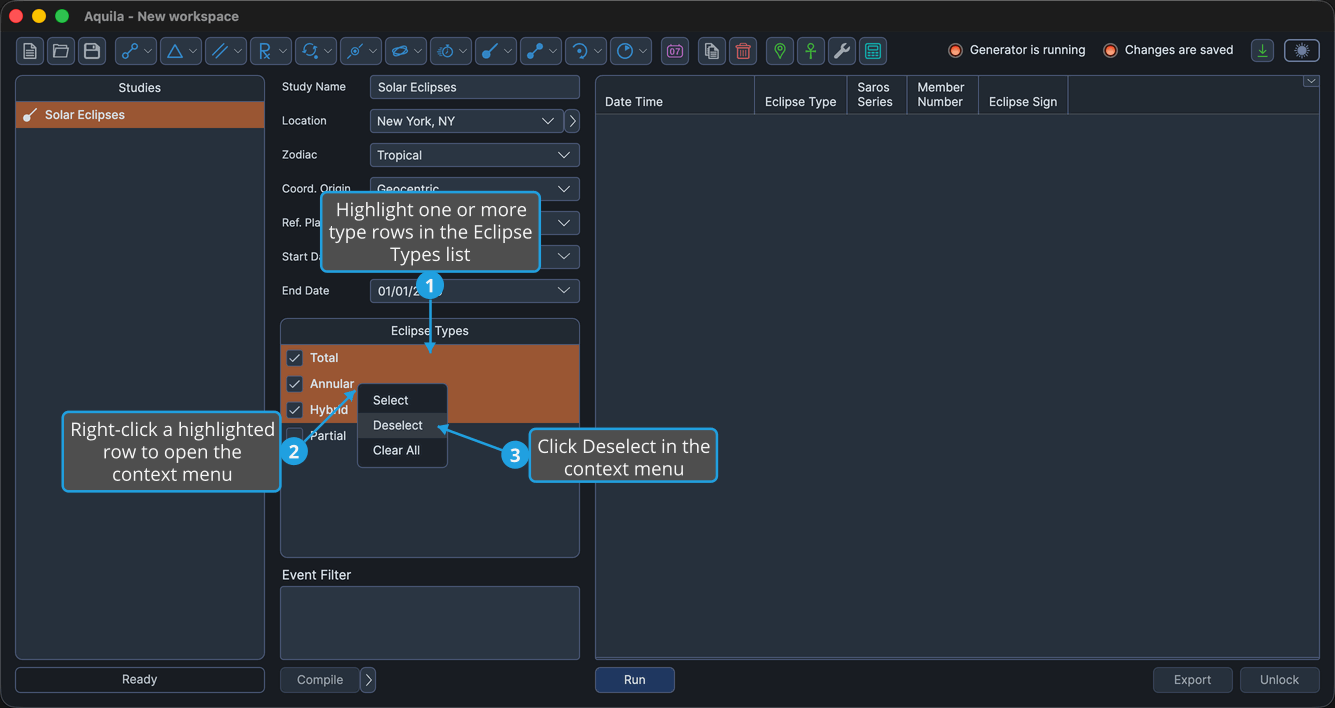
Task: Open the Coord. Origin Geocentric dropdown
Action: 475,189
